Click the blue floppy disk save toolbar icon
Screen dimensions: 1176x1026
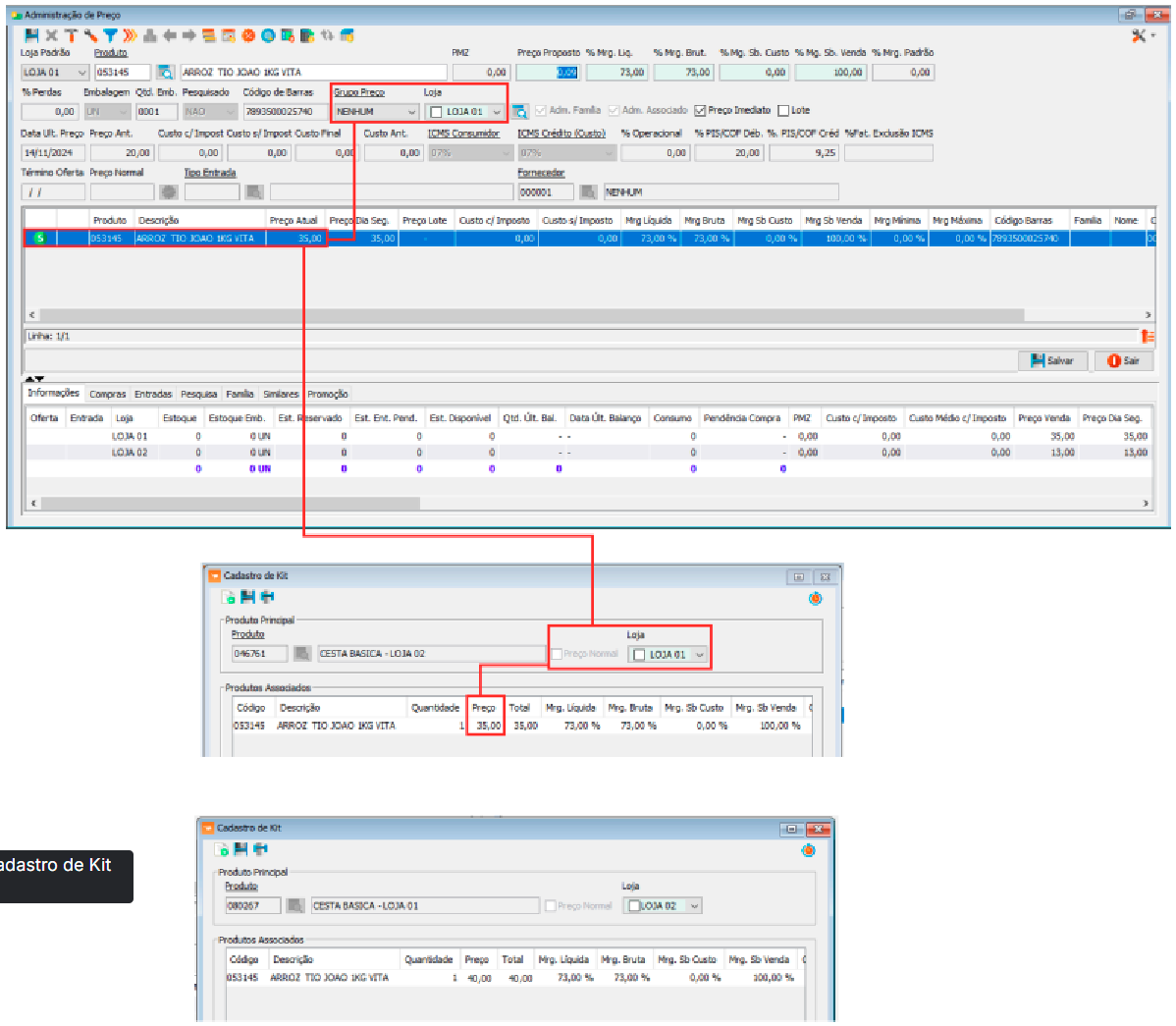click(31, 35)
